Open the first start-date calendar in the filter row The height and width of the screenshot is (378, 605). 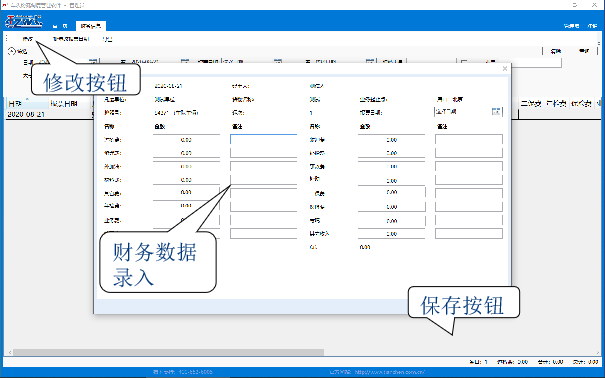click(x=93, y=61)
